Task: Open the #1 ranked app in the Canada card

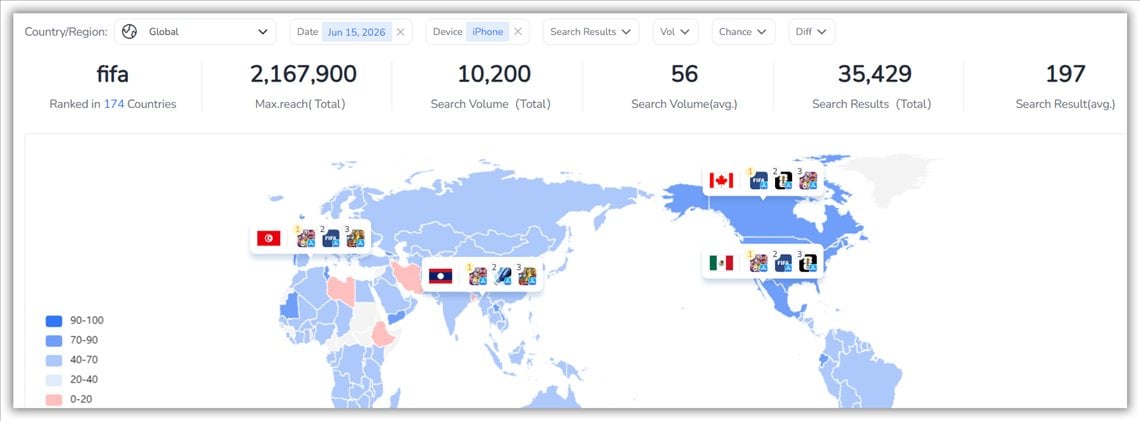Action: point(759,181)
